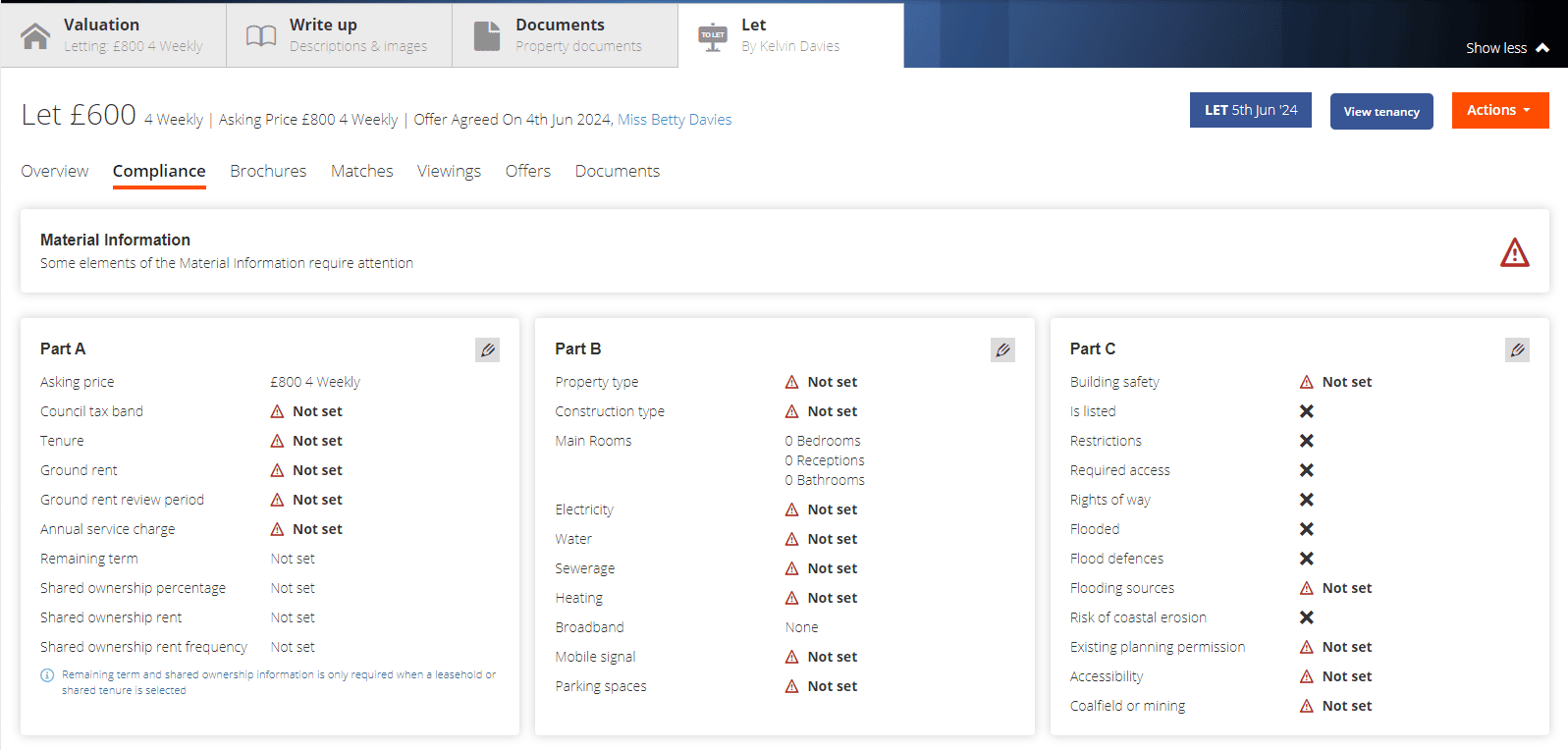Click the Existing planning permission label
This screenshot has height=750, width=1568.
click(1158, 647)
